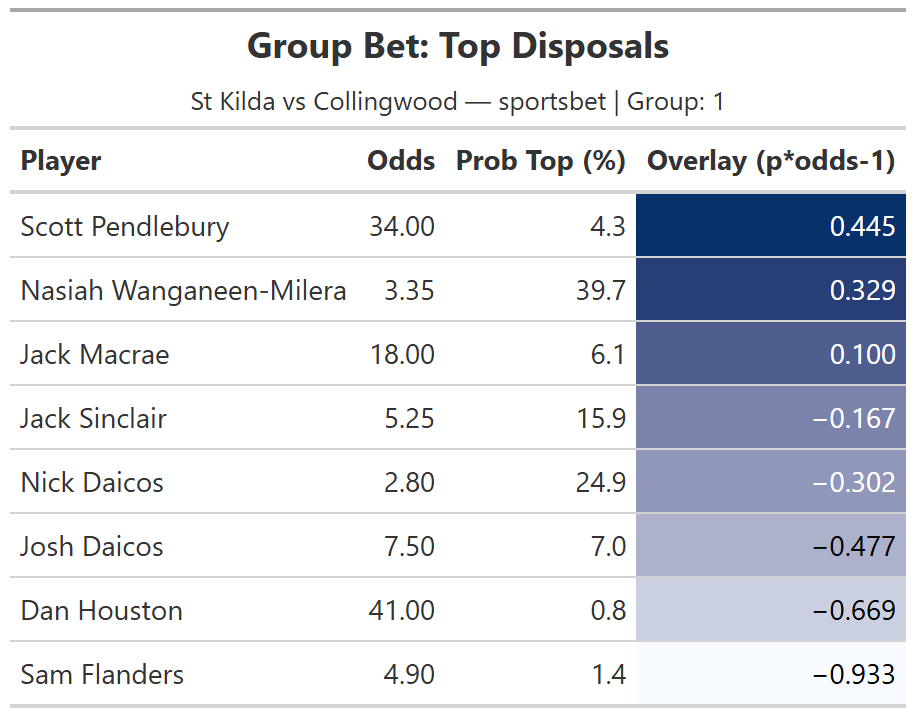Click the St Kilda vs Collingwood subtitle
Screen dimensions: 916x716
(x=457, y=102)
